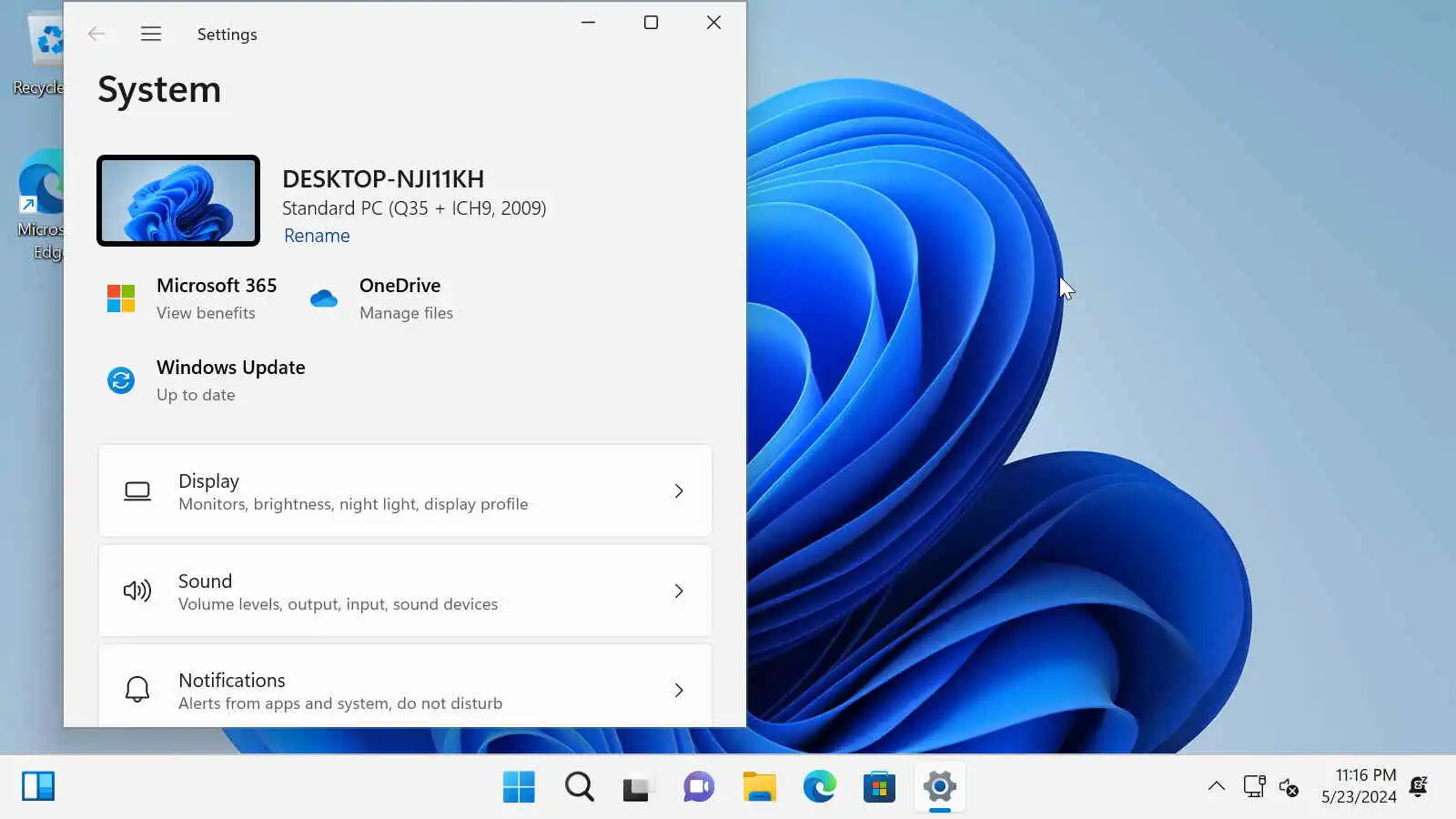The width and height of the screenshot is (1456, 819).
Task: Open the Settings hamburger navigation menu
Action: pyautogui.click(x=151, y=34)
